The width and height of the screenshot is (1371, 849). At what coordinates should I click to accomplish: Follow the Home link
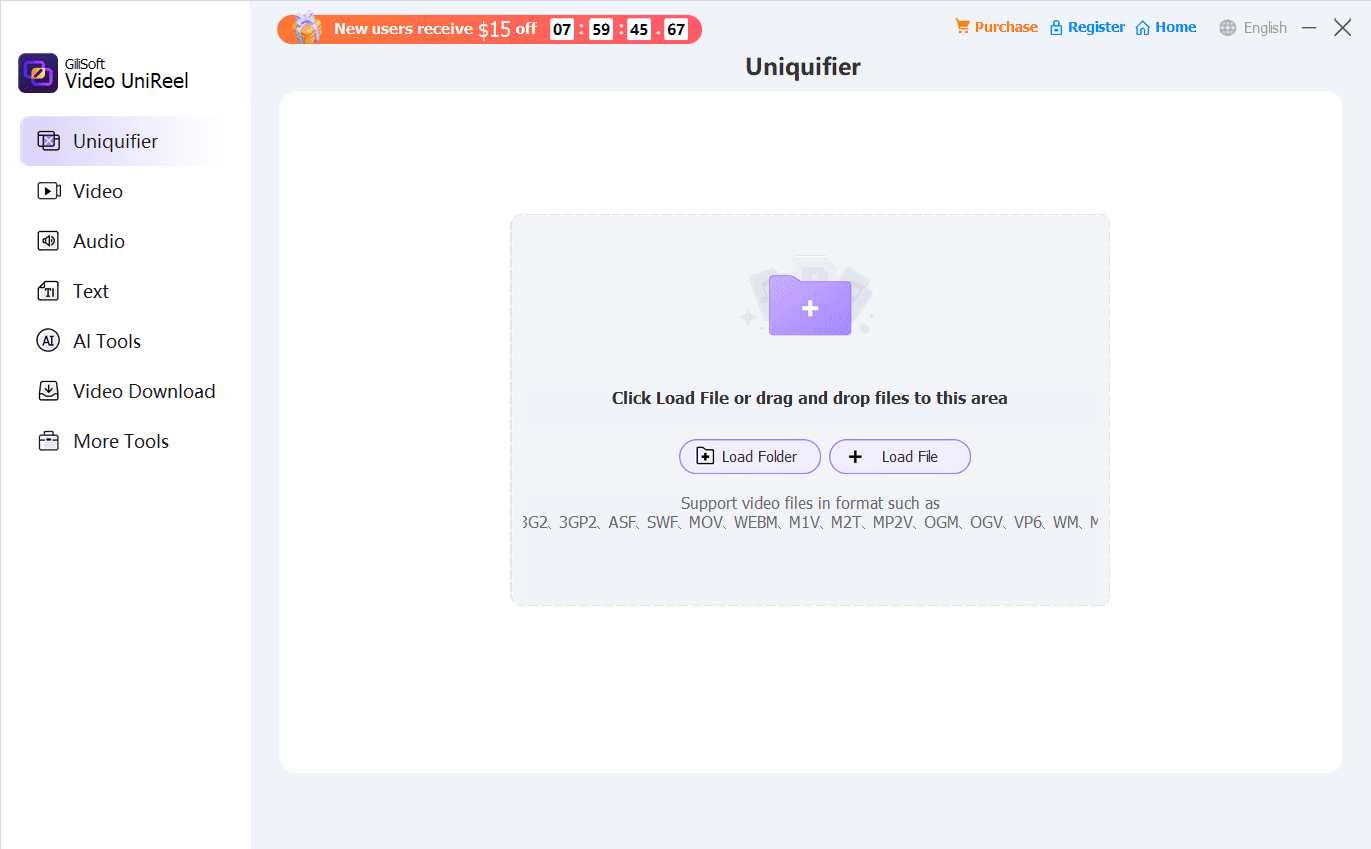1166,27
